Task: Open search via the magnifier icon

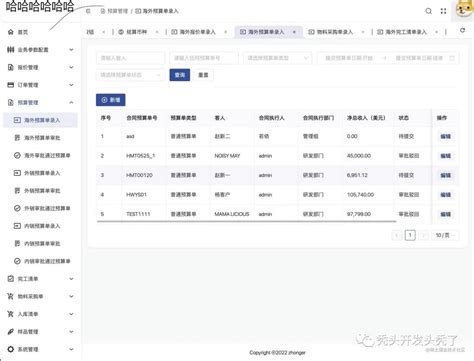Action: [x=429, y=11]
